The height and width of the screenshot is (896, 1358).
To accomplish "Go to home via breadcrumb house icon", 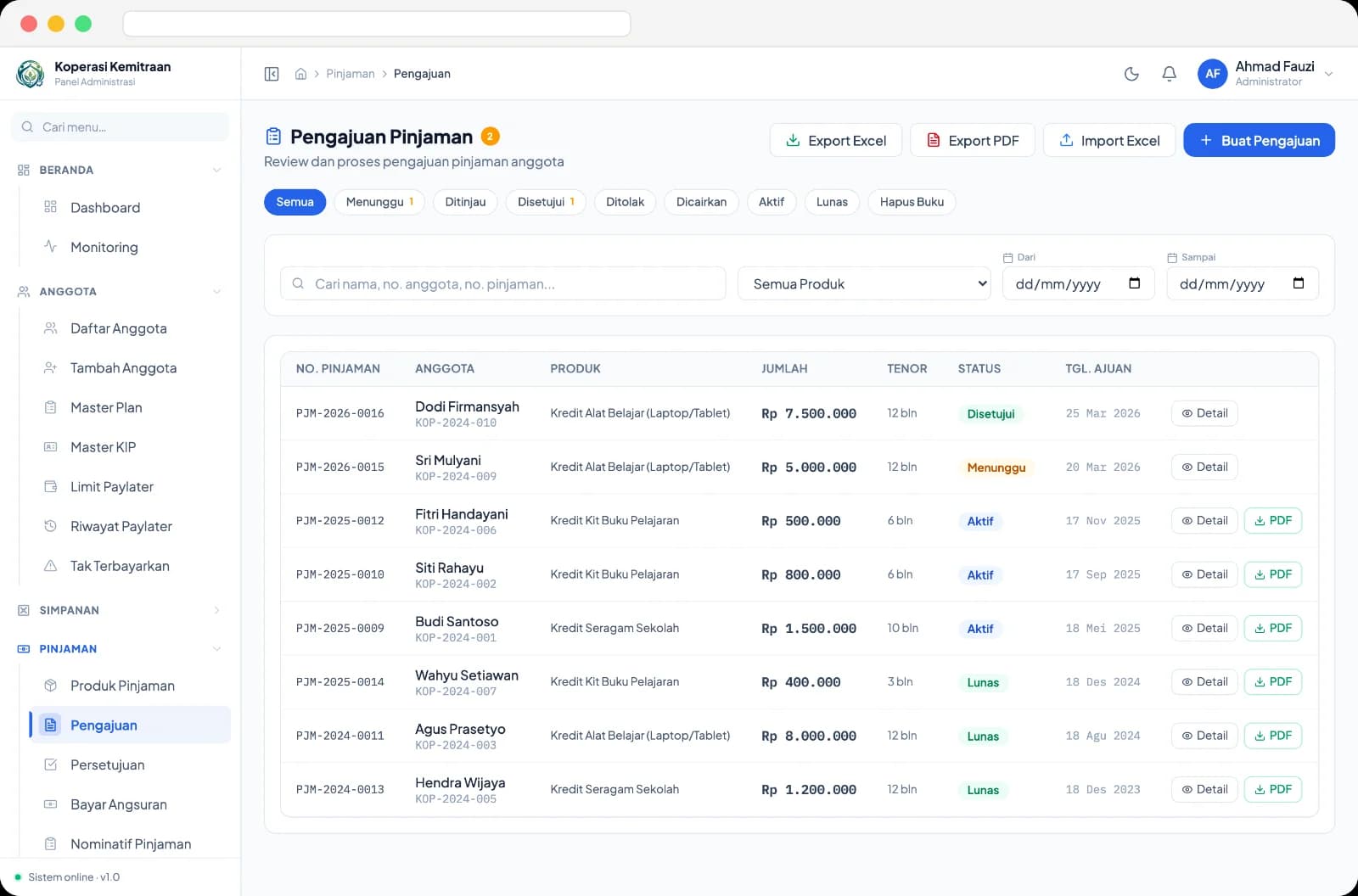I will coord(300,74).
